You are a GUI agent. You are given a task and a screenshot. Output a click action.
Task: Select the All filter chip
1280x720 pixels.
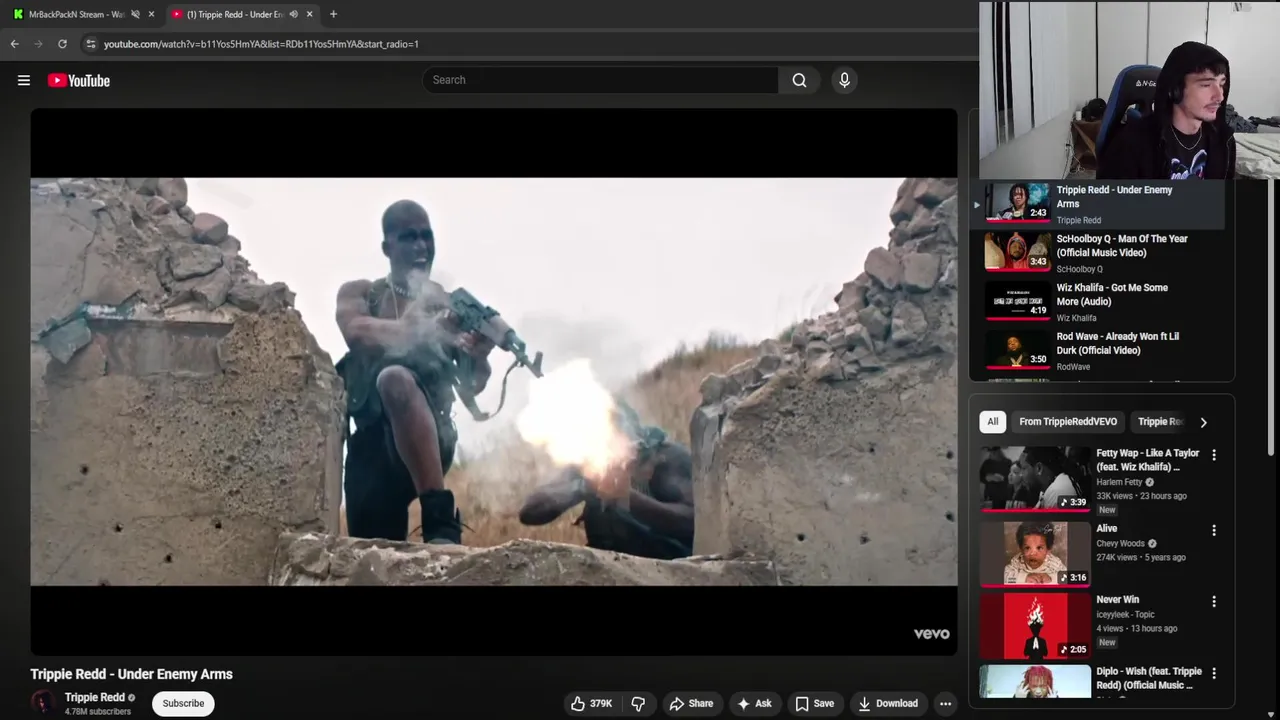click(x=992, y=422)
